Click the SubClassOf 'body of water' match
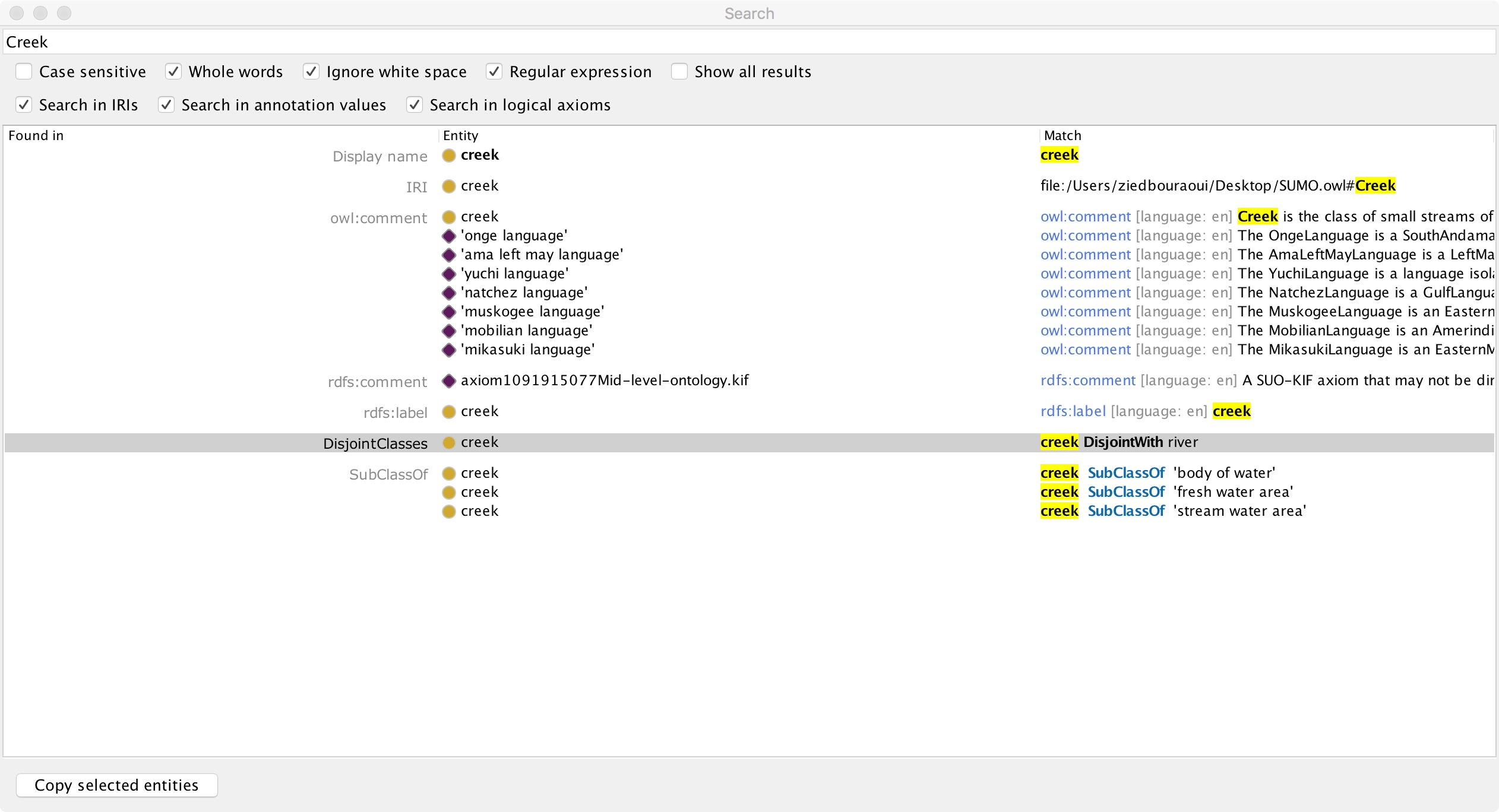The image size is (1499, 812). [1158, 473]
